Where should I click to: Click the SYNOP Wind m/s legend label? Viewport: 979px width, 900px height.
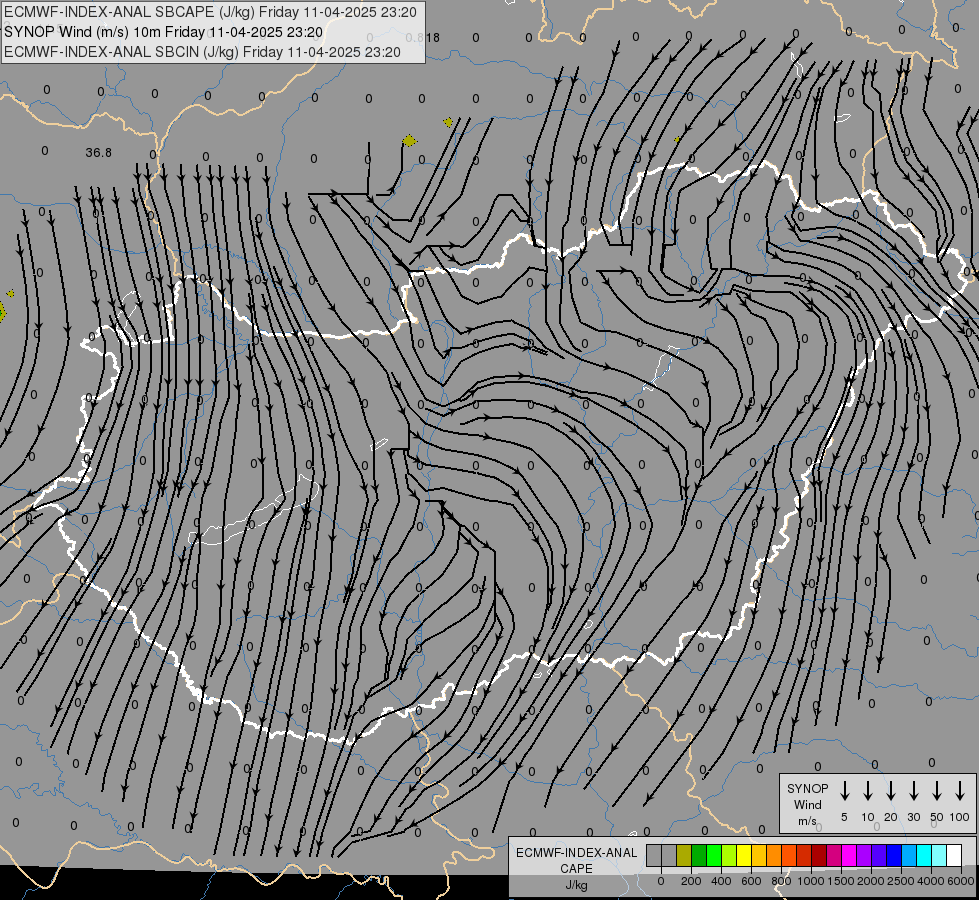[807, 804]
